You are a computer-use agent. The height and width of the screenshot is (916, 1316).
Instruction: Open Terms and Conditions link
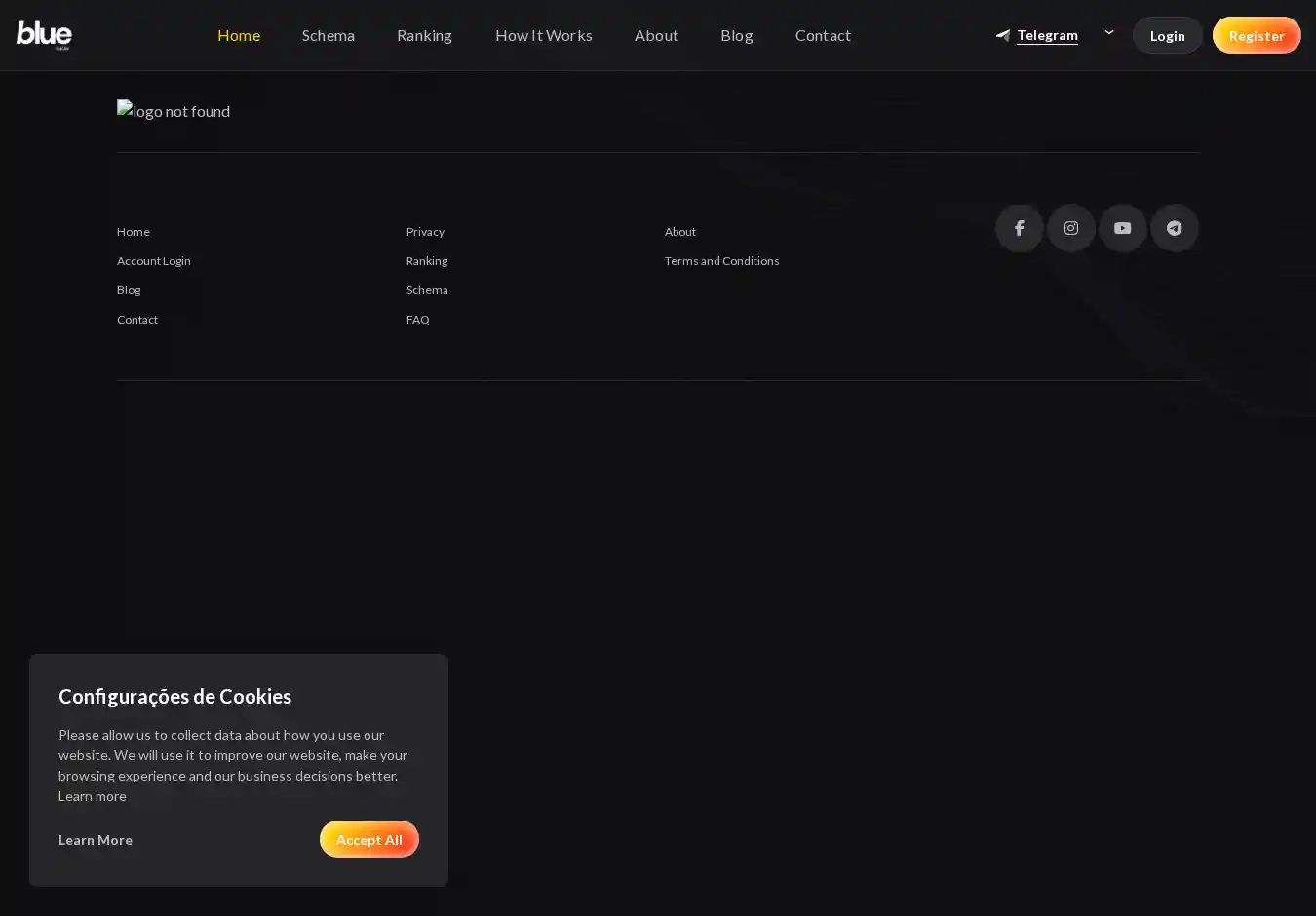tap(721, 261)
